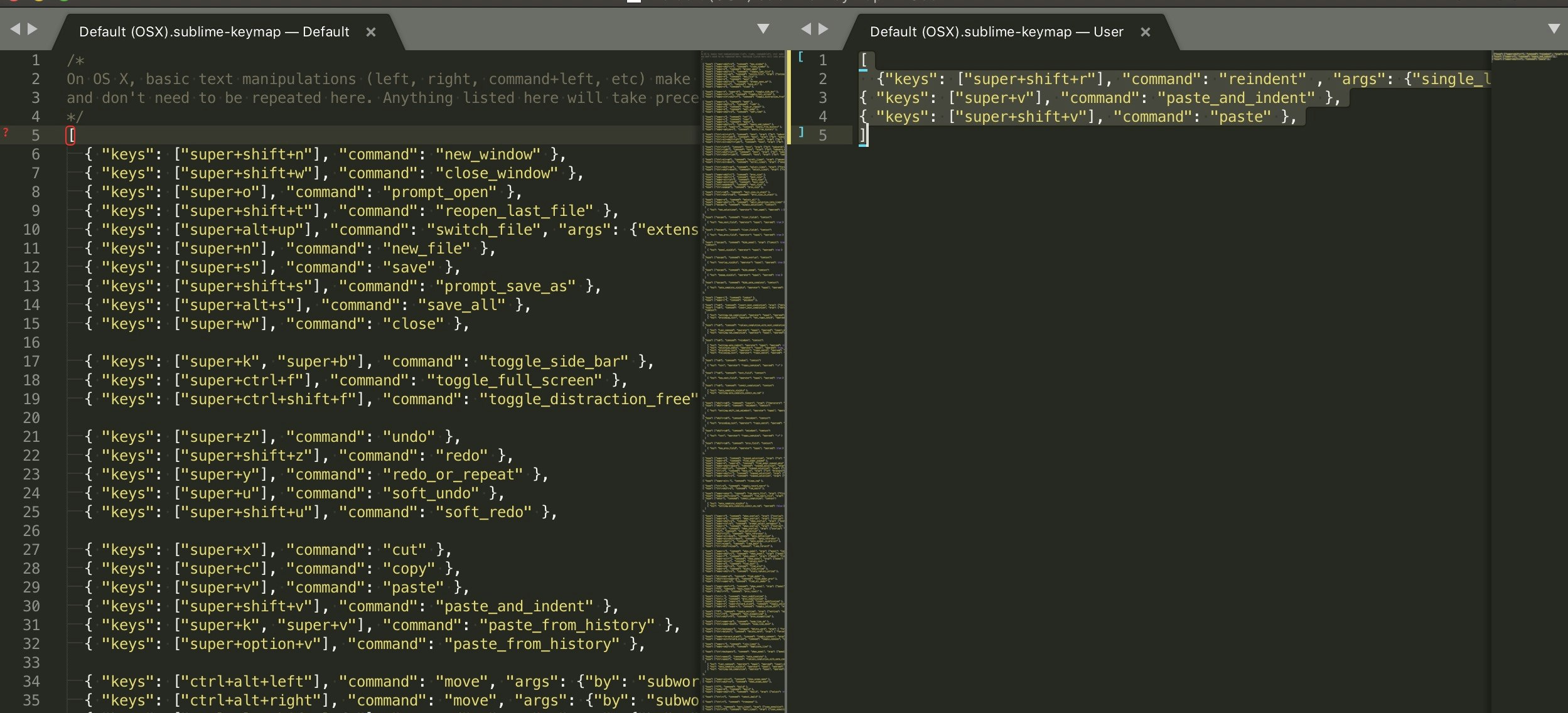The image size is (1568, 713).
Task: Click opening bracket gutter marker in right pane
Action: [801, 56]
